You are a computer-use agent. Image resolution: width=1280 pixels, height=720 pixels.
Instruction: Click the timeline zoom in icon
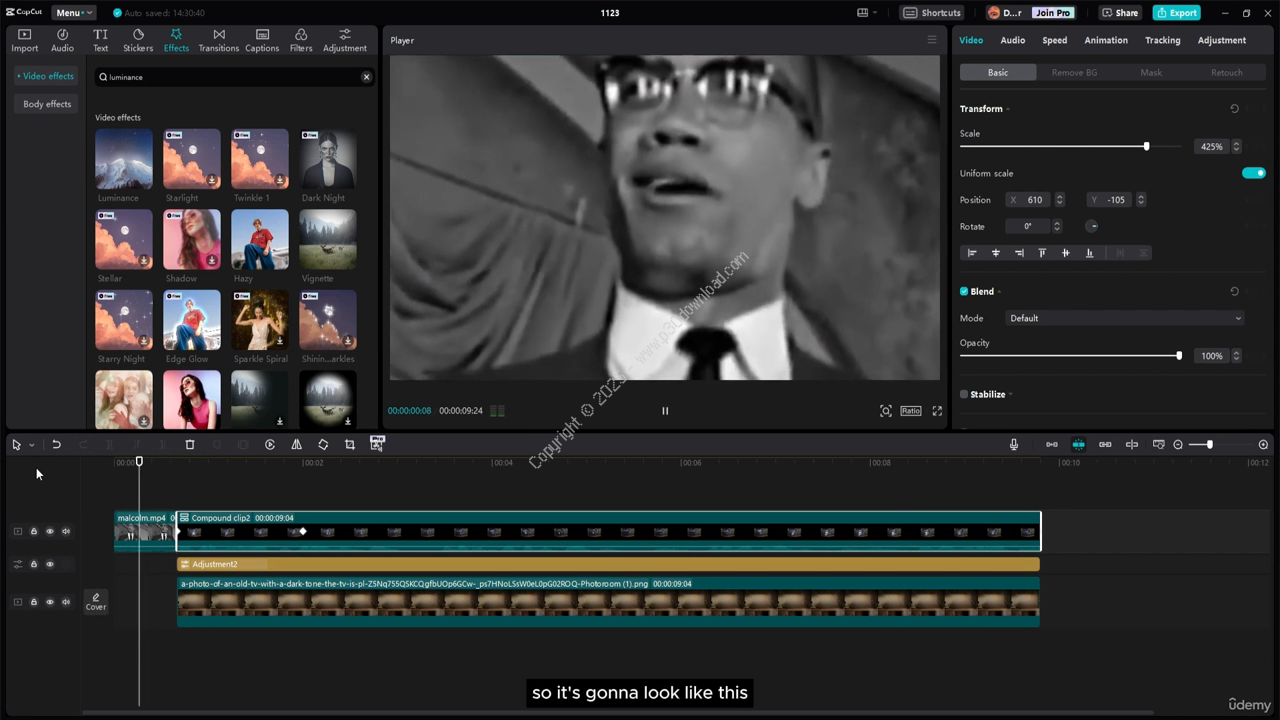(1263, 445)
